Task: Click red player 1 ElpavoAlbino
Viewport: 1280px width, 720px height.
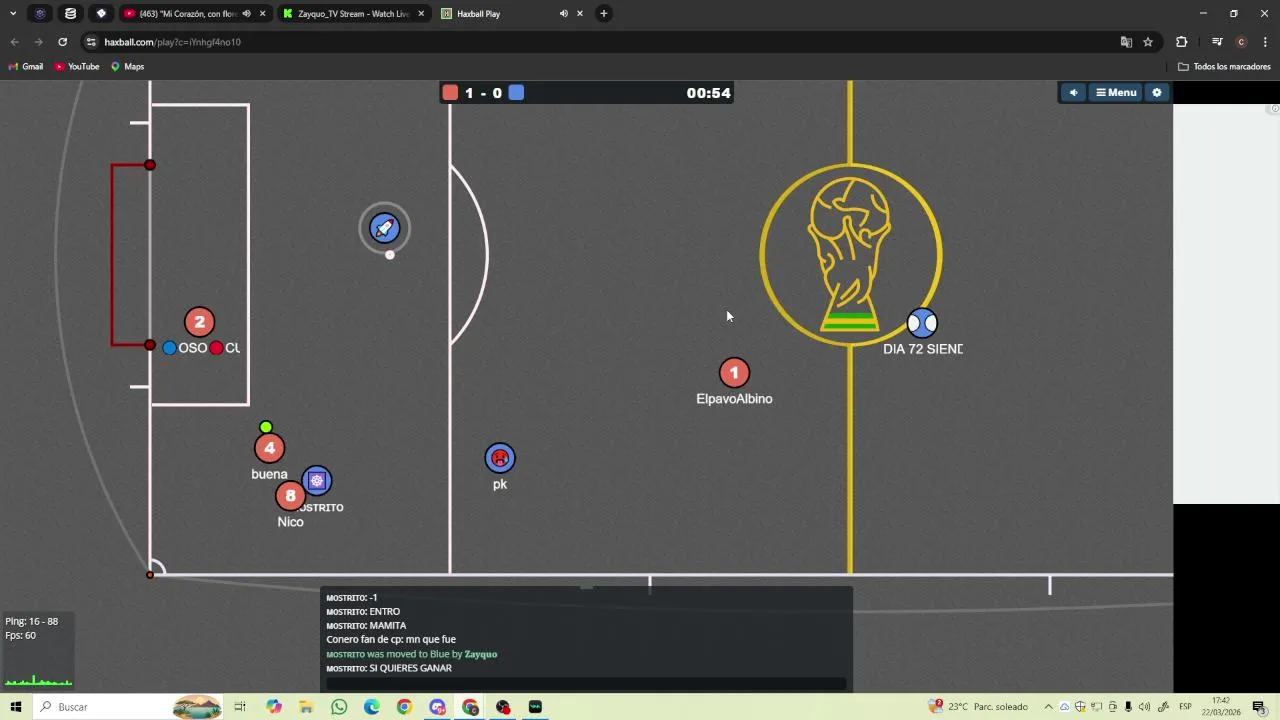Action: pos(734,373)
